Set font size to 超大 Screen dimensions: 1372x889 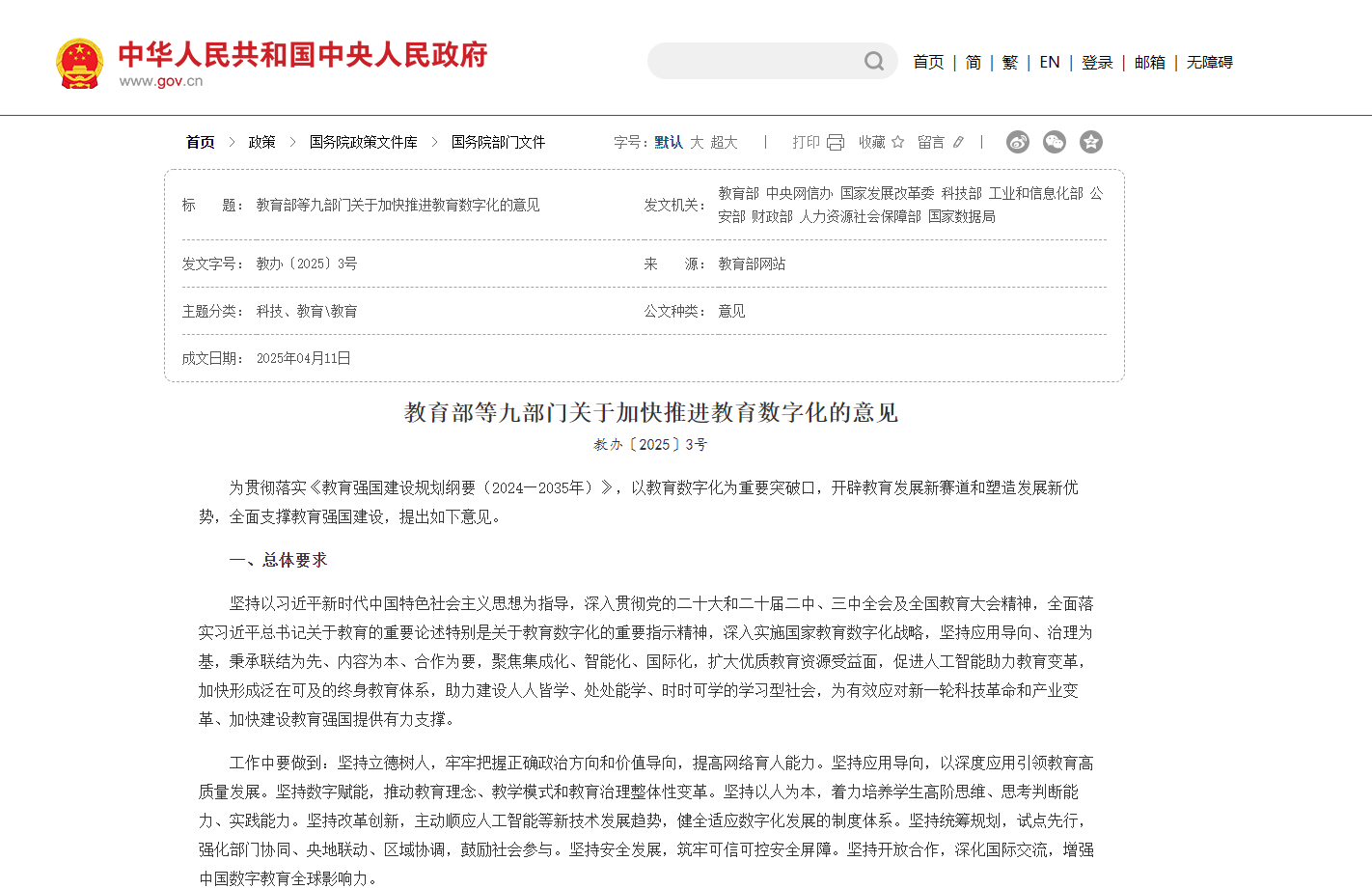tap(724, 142)
